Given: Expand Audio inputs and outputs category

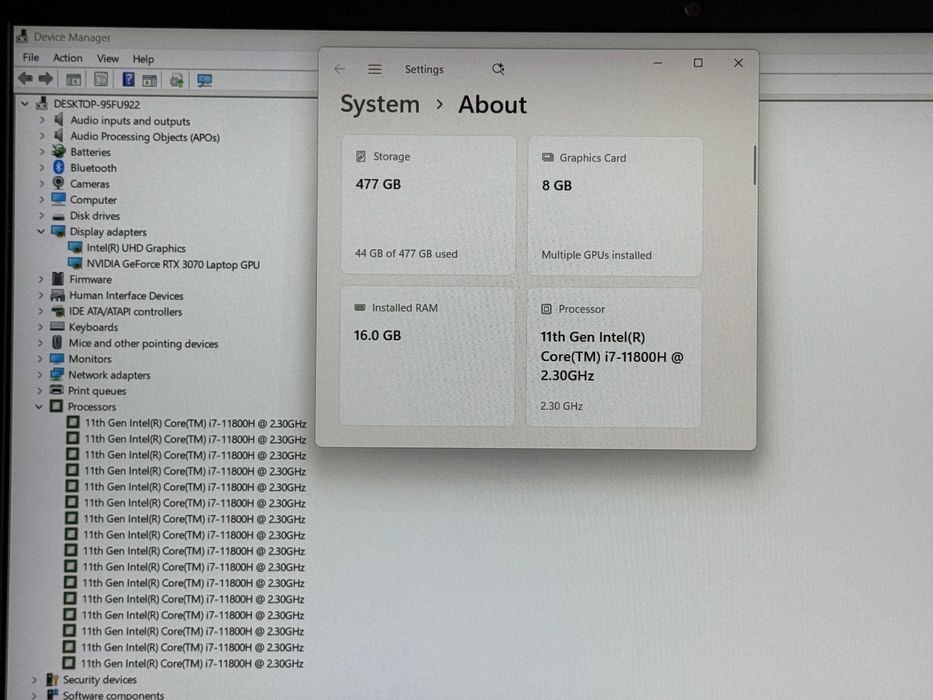Looking at the screenshot, I should coord(42,120).
